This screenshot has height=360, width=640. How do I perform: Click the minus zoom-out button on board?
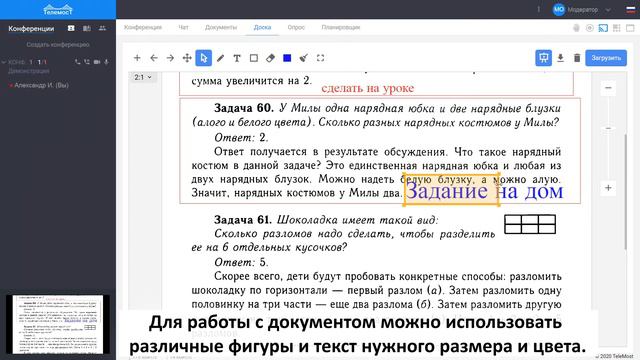[608, 88]
